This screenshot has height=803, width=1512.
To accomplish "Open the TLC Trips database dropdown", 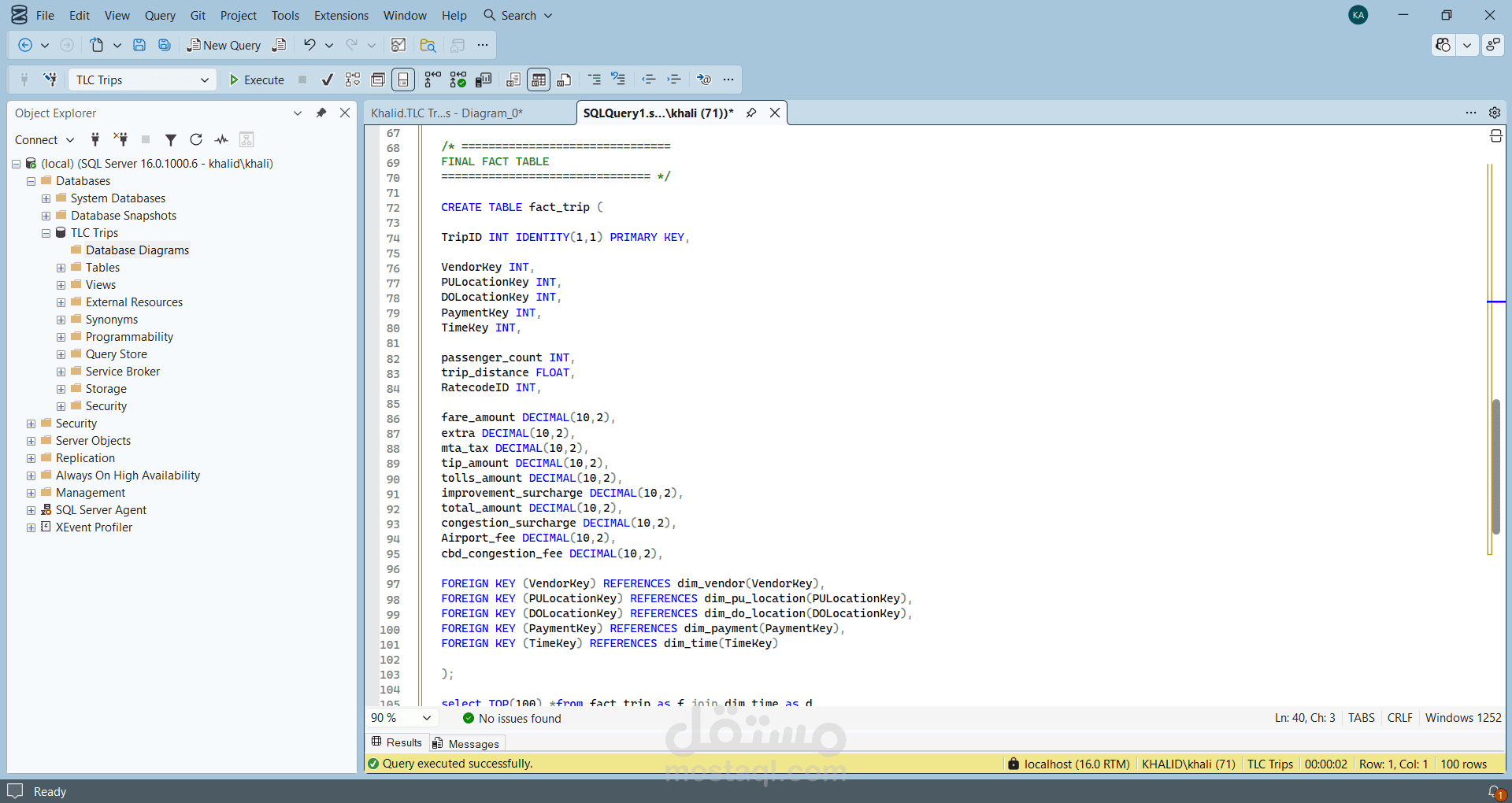I will click(x=205, y=80).
